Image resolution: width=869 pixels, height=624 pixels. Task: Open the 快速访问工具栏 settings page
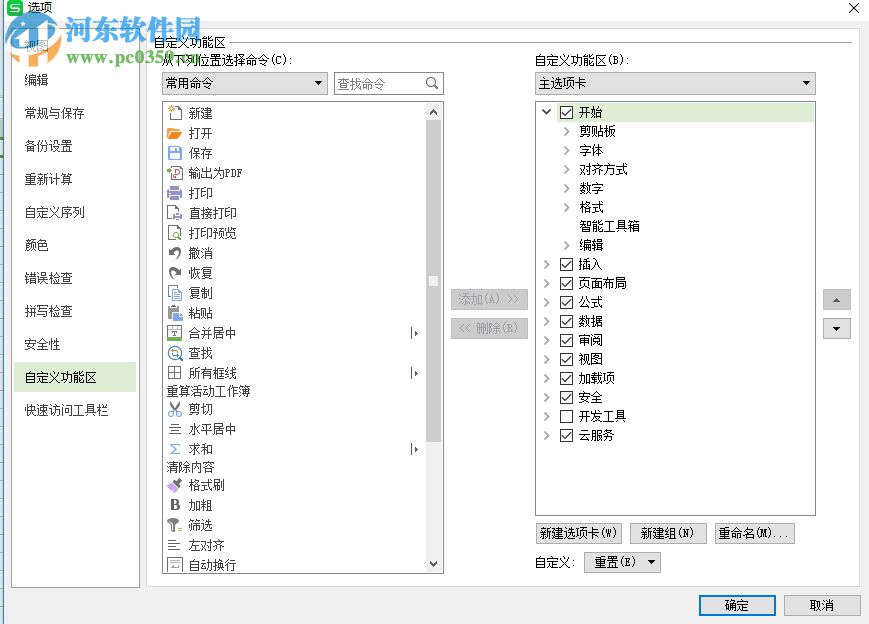pyautogui.click(x=66, y=411)
